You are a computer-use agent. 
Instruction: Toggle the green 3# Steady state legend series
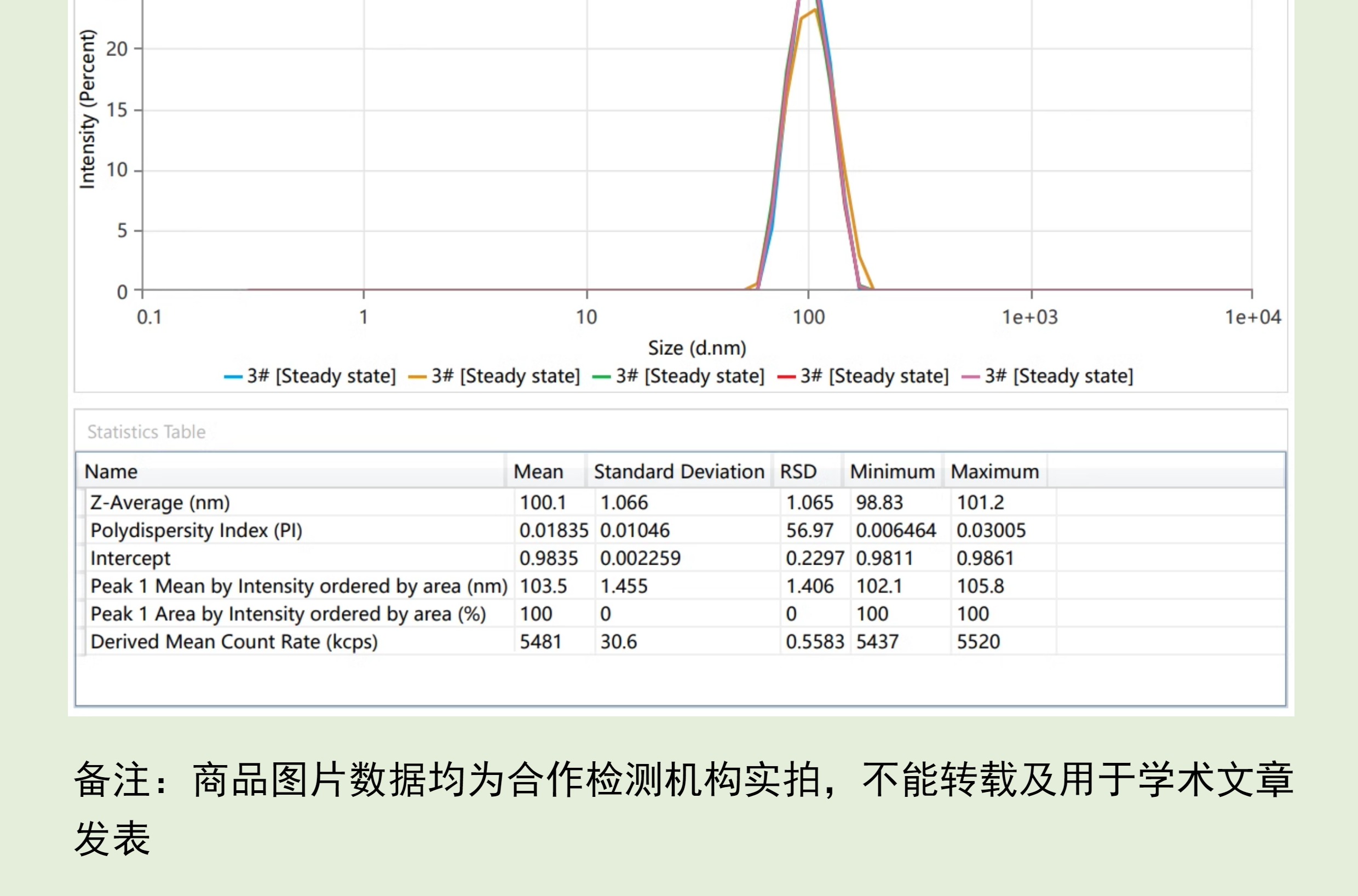point(689,376)
